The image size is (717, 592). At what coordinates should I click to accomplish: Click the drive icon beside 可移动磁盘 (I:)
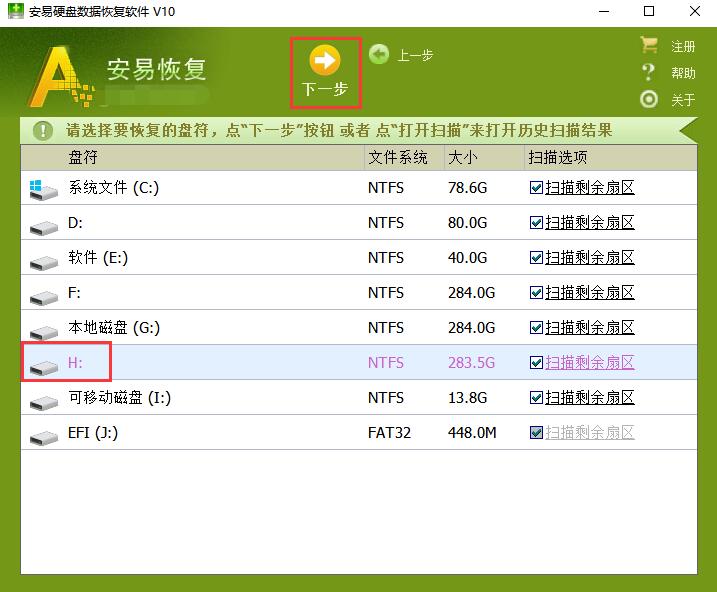point(44,402)
